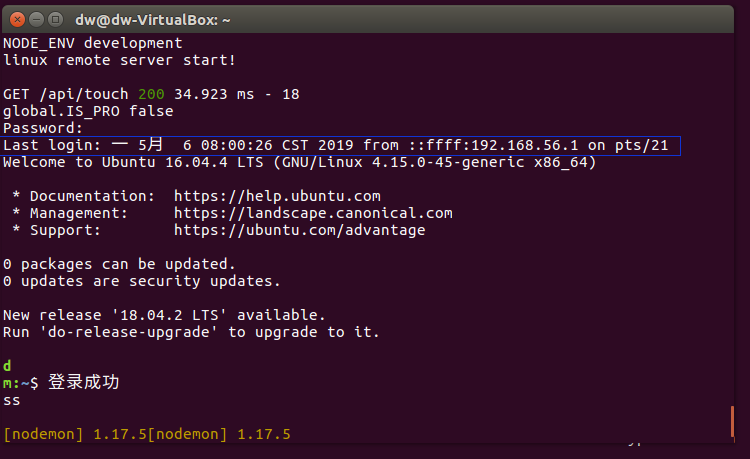This screenshot has width=750, height=459.
Task: Click the 登录成功 text at prompt
Action: [x=84, y=382]
